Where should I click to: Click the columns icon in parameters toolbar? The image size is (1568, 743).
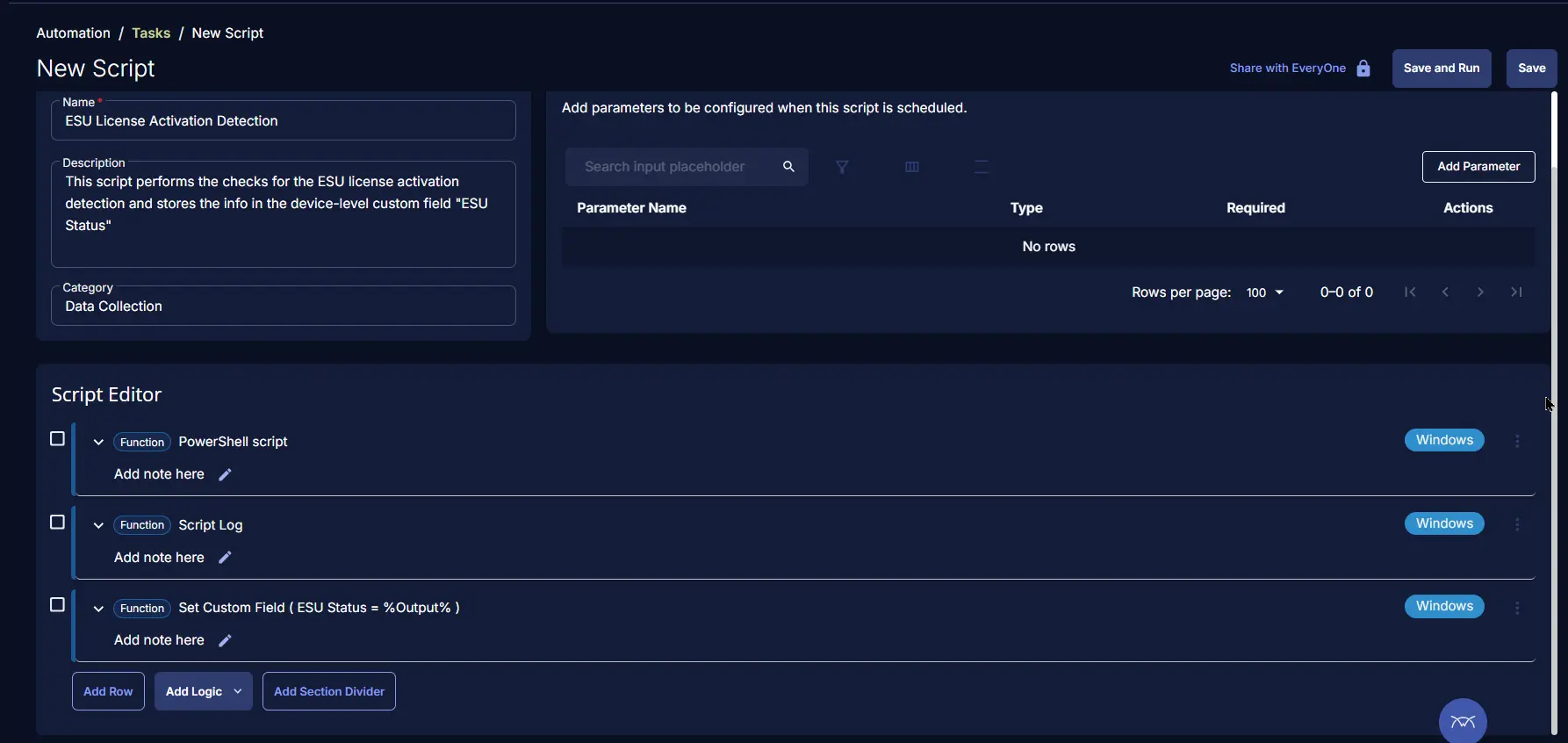click(x=911, y=167)
